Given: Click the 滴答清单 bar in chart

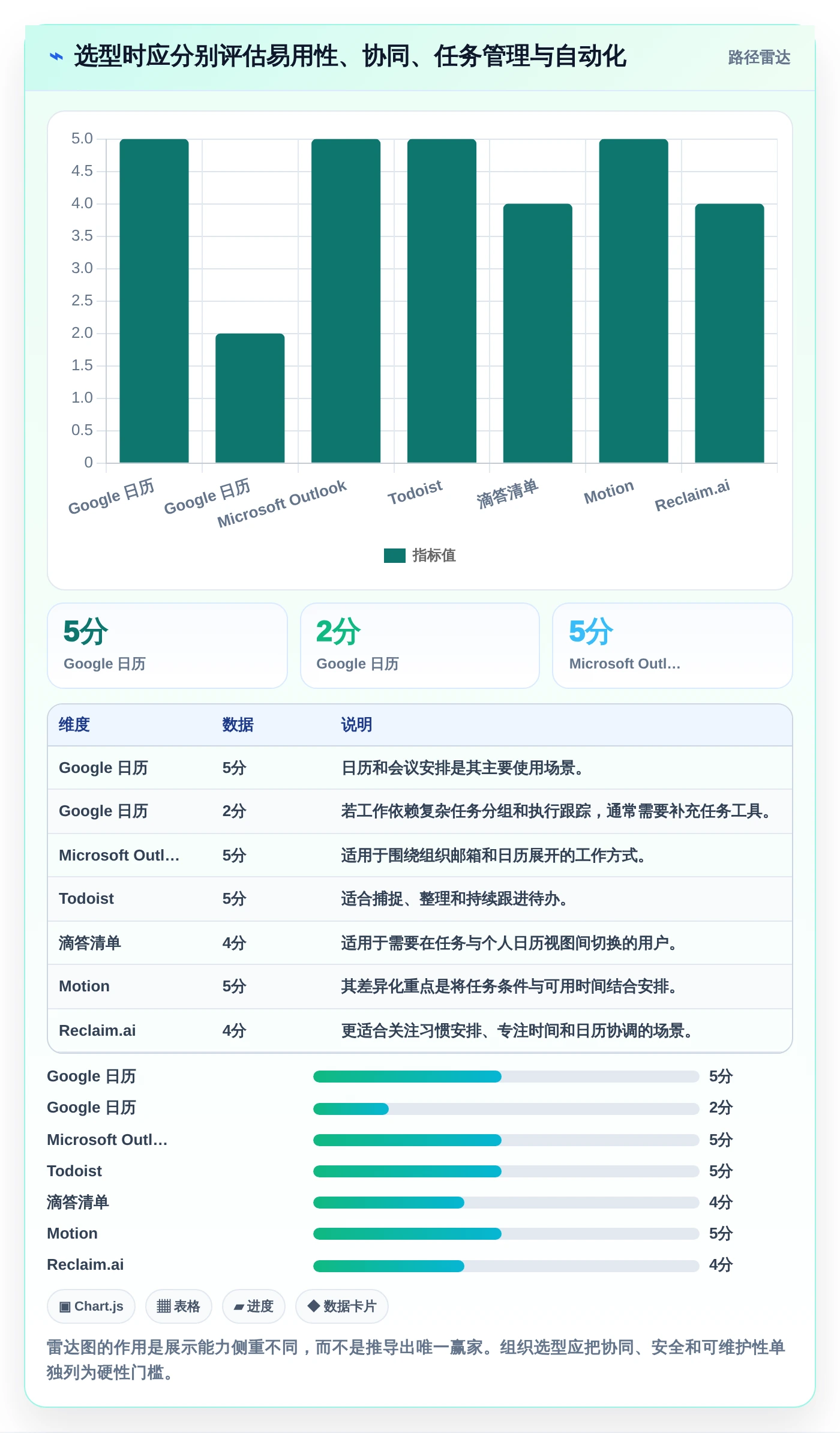Looking at the screenshot, I should tap(538, 333).
